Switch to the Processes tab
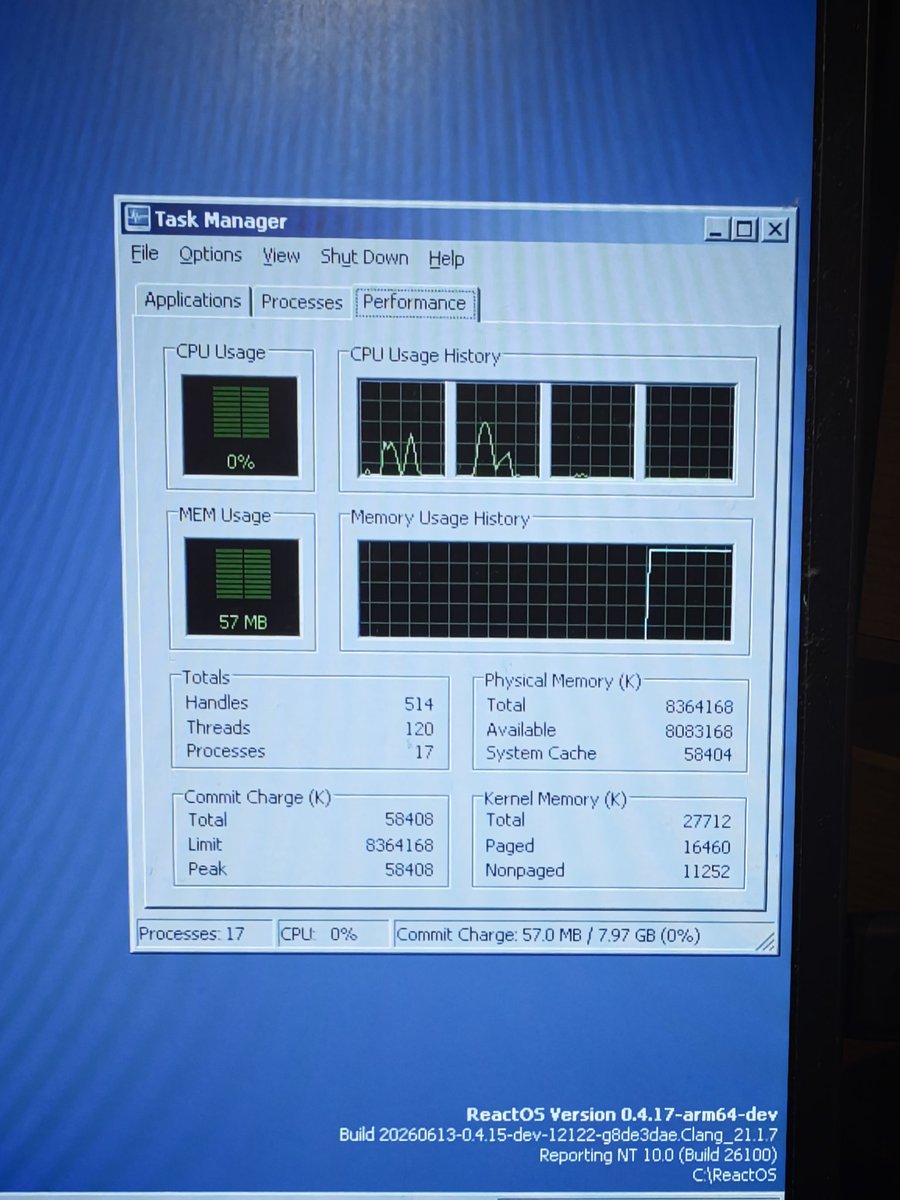This screenshot has height=1200, width=900. (x=302, y=302)
